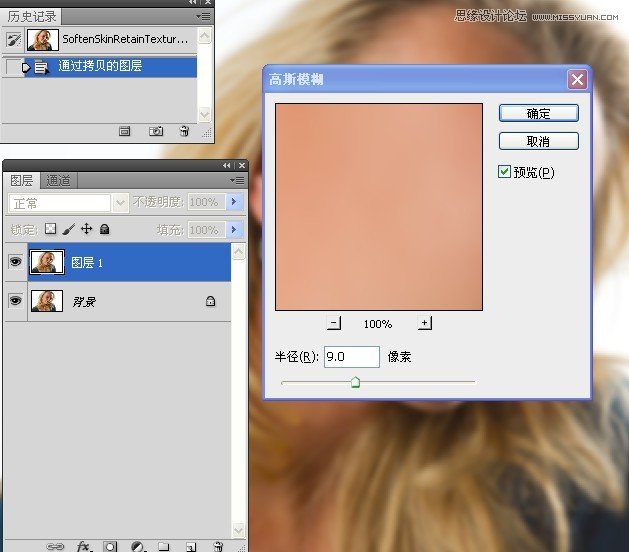Create new layer icon
Image resolution: width=629 pixels, height=552 pixels.
(x=191, y=546)
